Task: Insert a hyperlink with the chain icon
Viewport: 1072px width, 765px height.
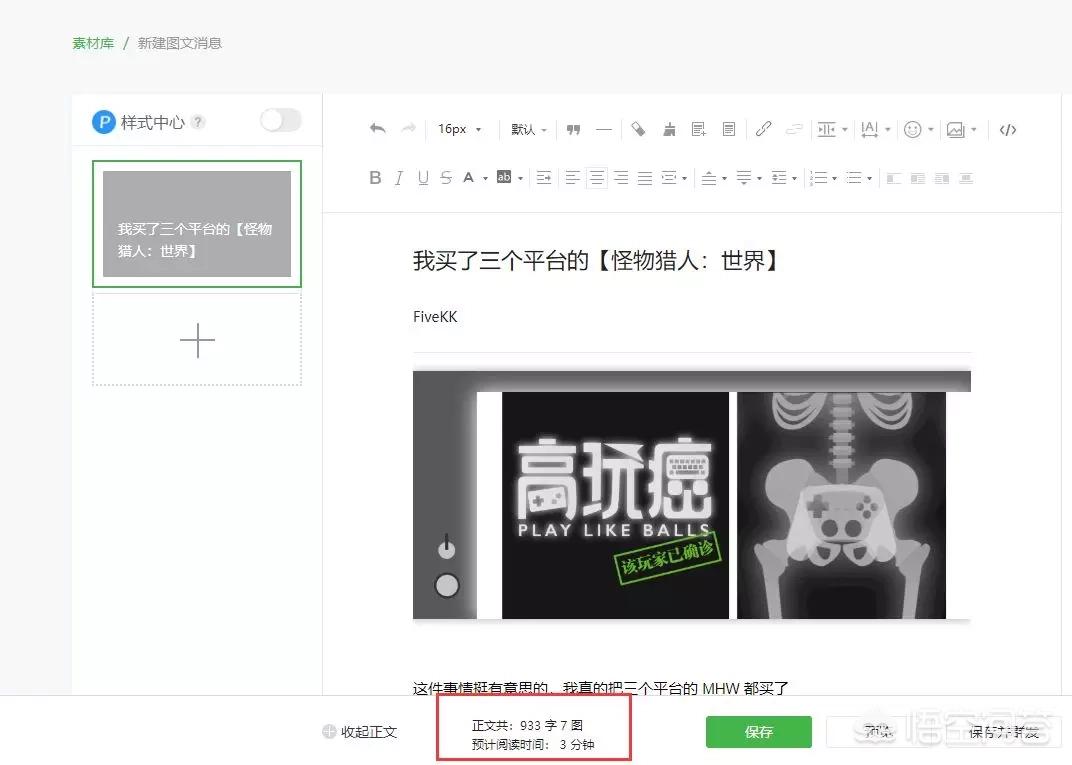Action: click(x=764, y=129)
